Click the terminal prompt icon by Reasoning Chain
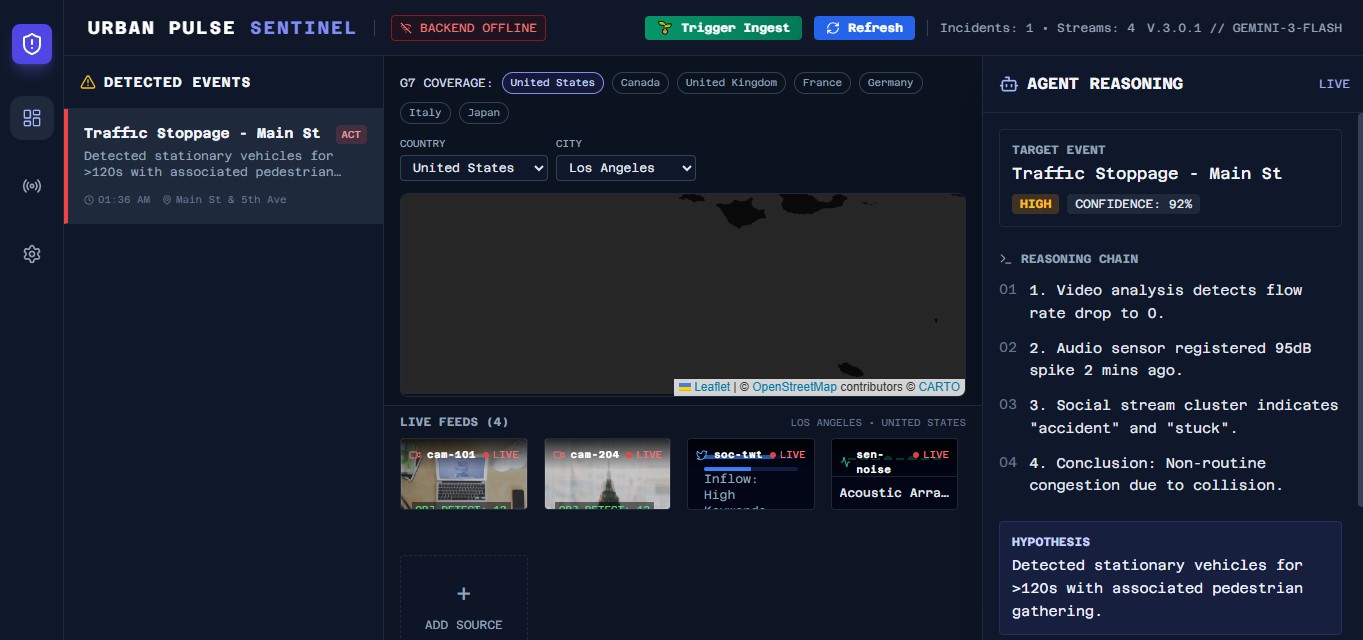 click(1006, 259)
